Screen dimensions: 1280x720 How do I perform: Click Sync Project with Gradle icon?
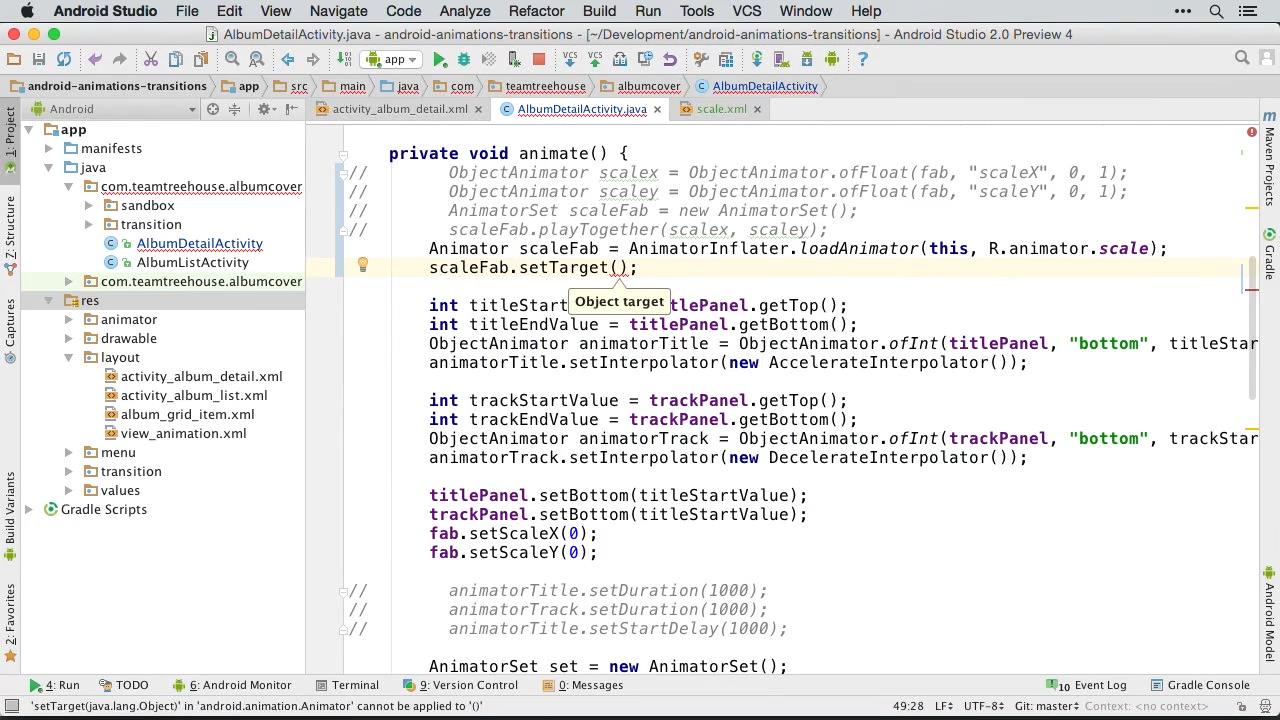[757, 59]
